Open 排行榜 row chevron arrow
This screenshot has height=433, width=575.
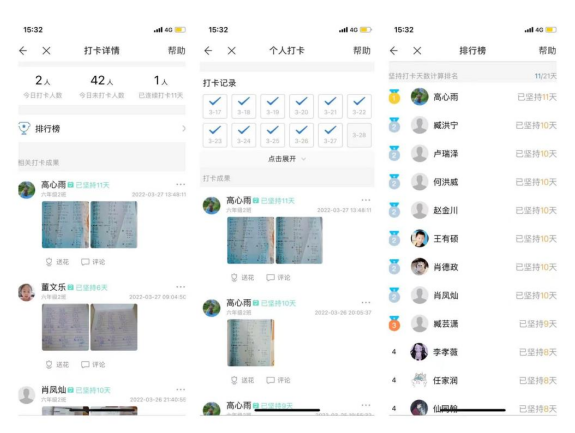[x=183, y=128]
